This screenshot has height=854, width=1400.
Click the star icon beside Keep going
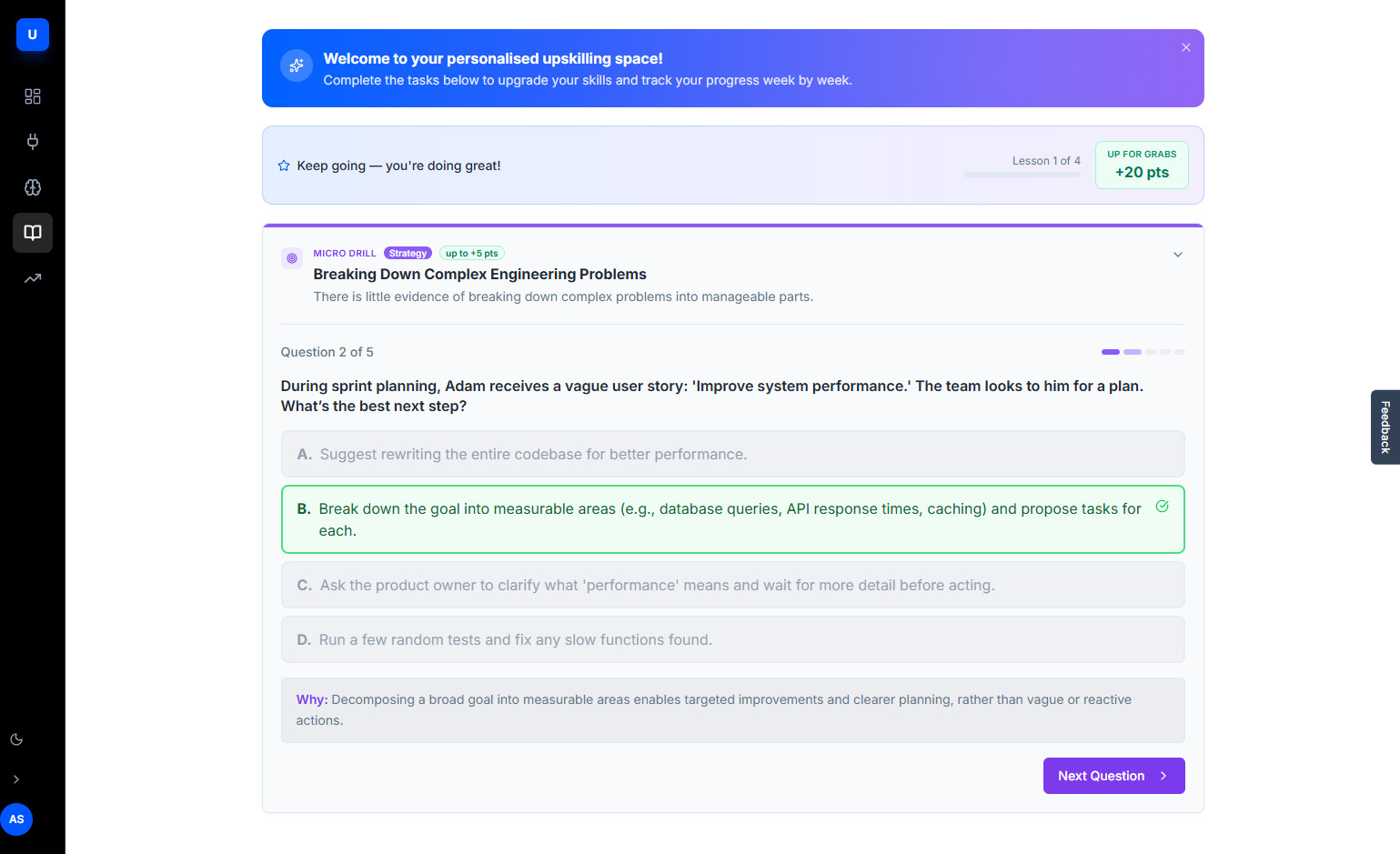[284, 166]
